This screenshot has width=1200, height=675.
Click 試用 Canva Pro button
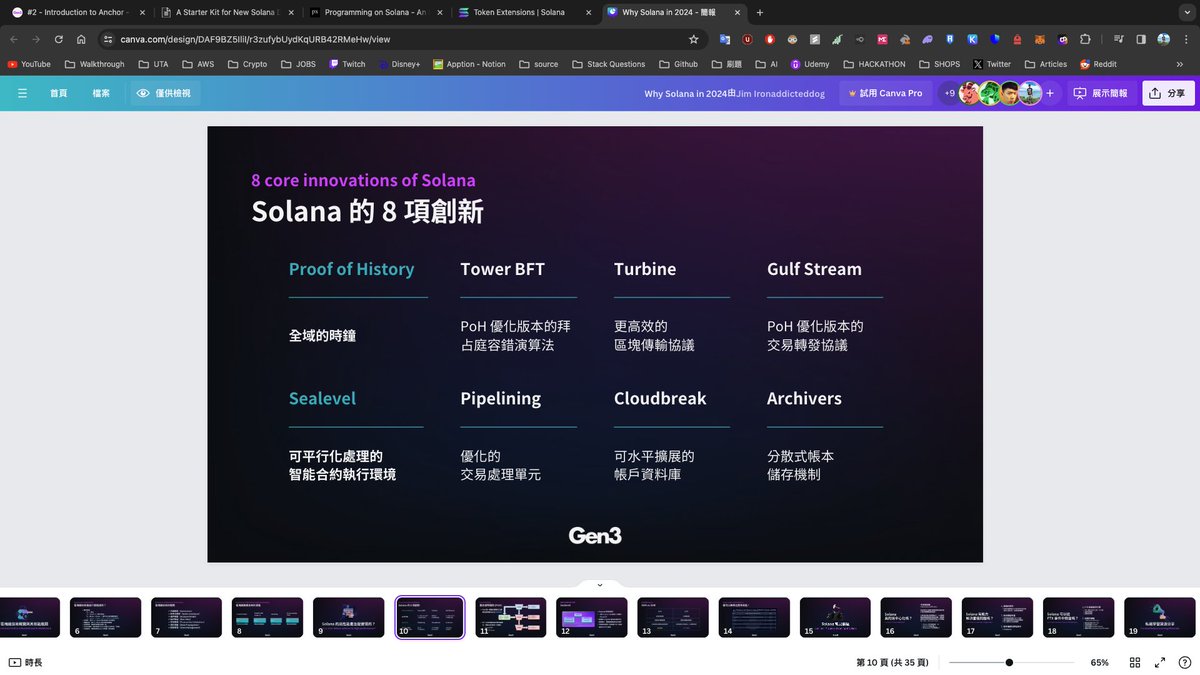coord(885,93)
